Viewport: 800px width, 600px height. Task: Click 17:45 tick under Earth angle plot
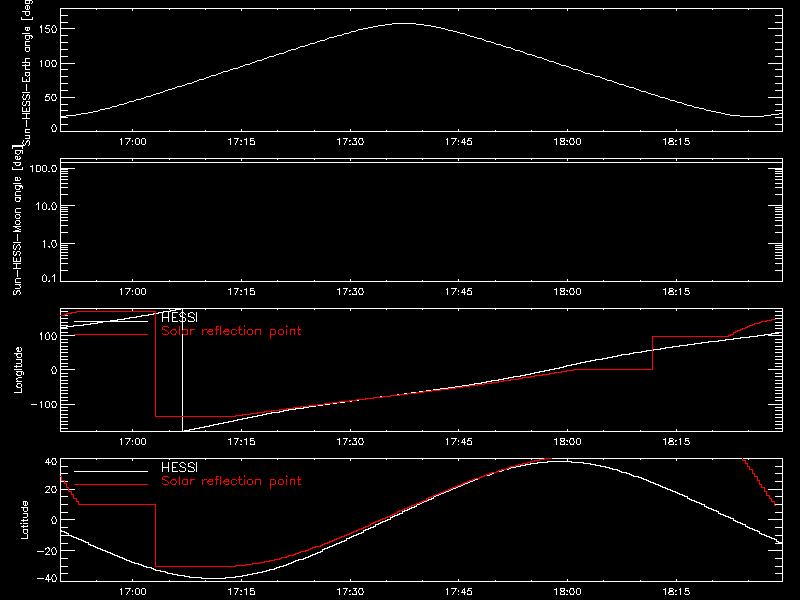[459, 142]
